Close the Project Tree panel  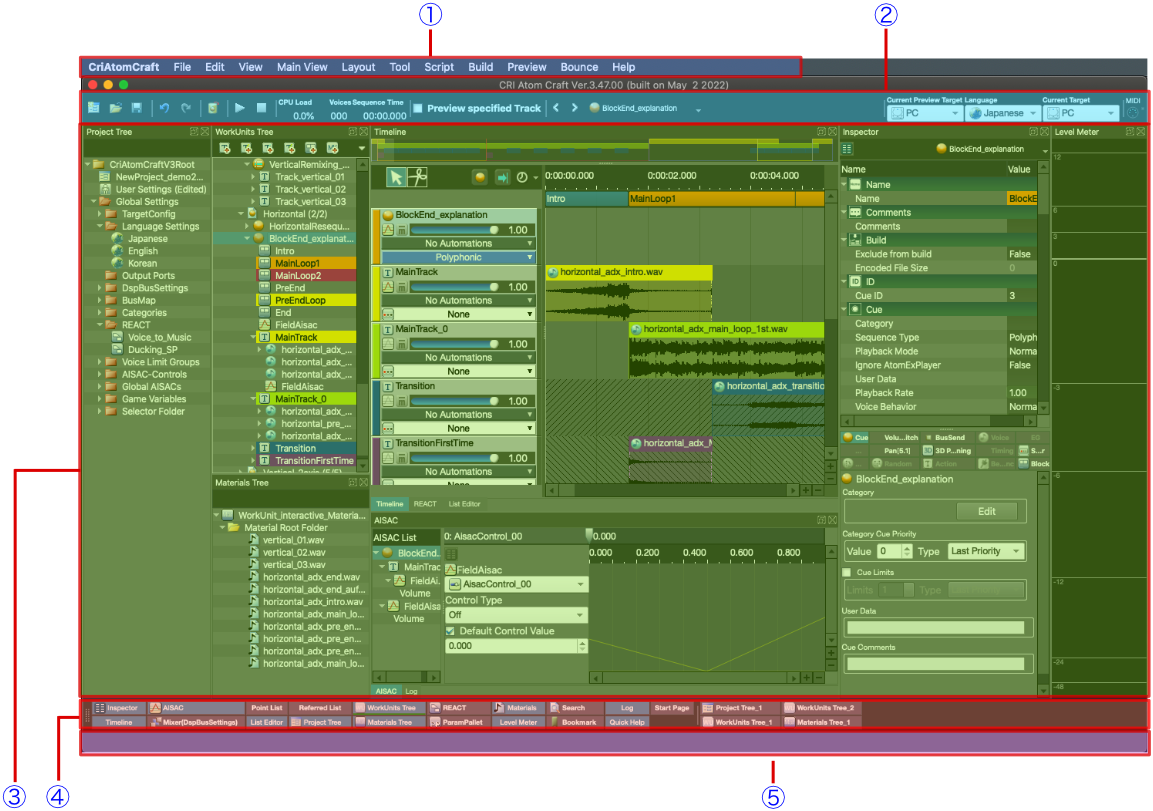point(204,132)
